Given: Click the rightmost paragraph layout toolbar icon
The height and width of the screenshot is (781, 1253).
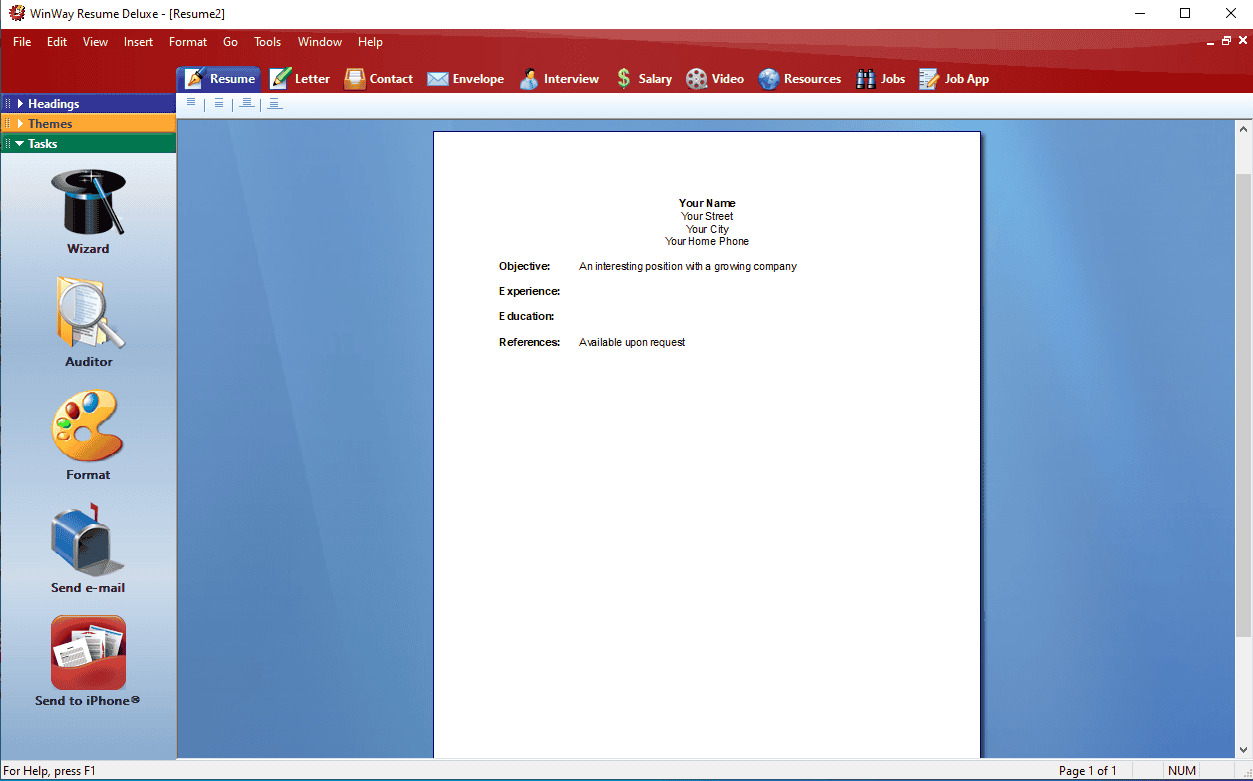Looking at the screenshot, I should click(275, 103).
